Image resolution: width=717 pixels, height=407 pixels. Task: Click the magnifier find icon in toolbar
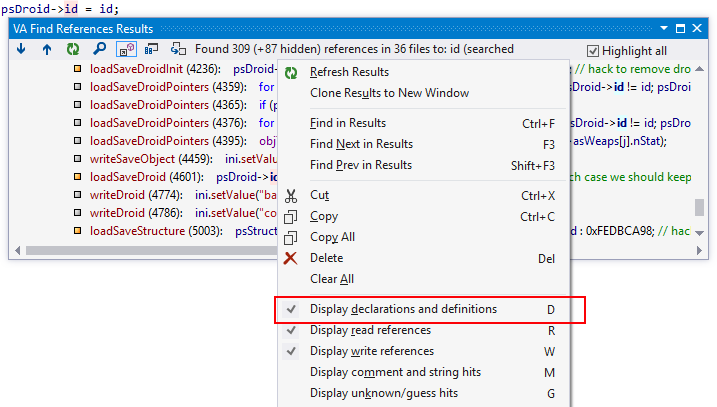point(99,49)
